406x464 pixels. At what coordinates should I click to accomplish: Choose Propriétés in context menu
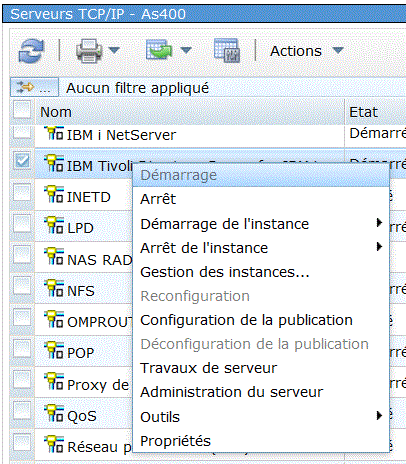click(261, 441)
